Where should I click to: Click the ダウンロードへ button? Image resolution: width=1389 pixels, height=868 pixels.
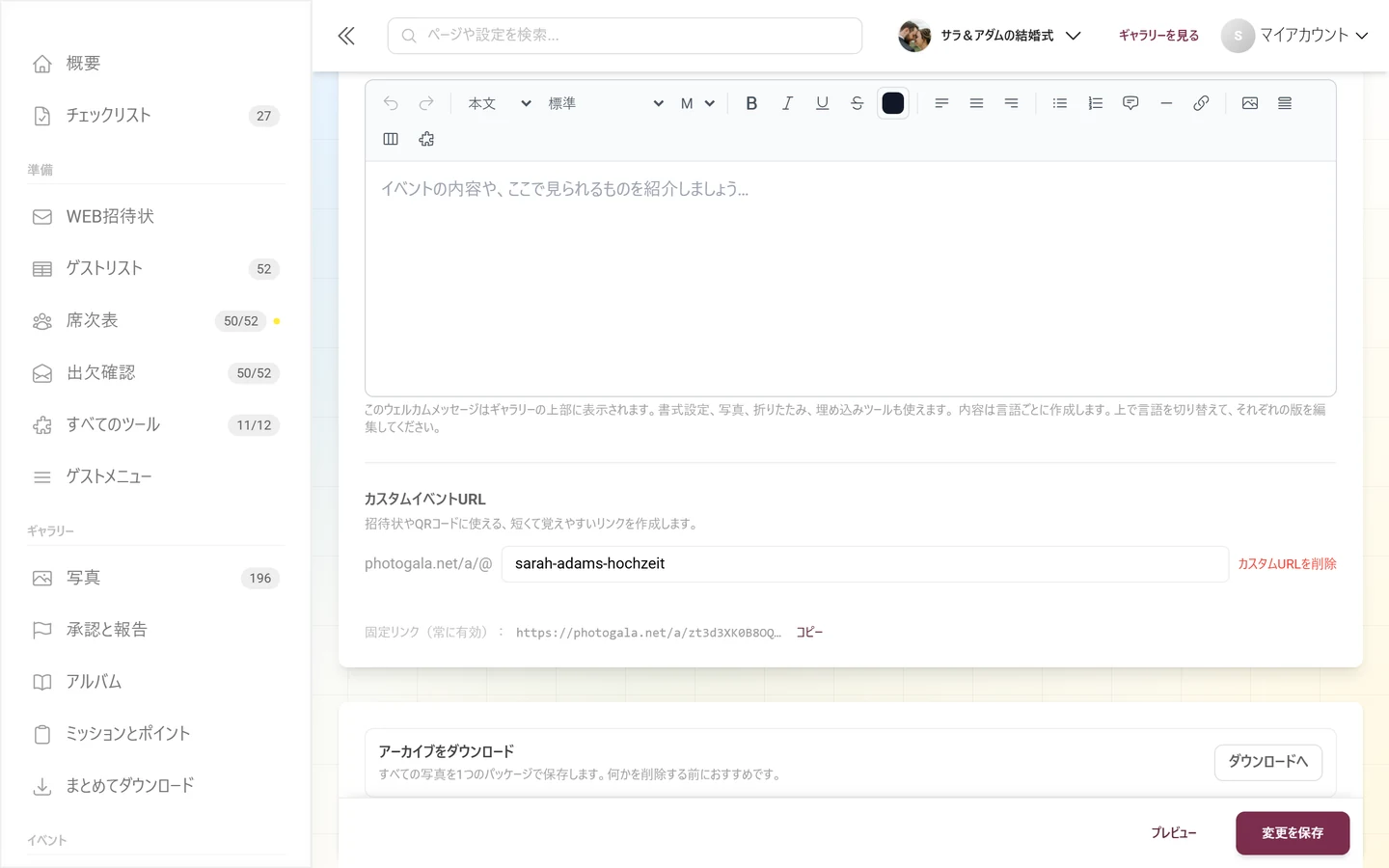tap(1267, 762)
